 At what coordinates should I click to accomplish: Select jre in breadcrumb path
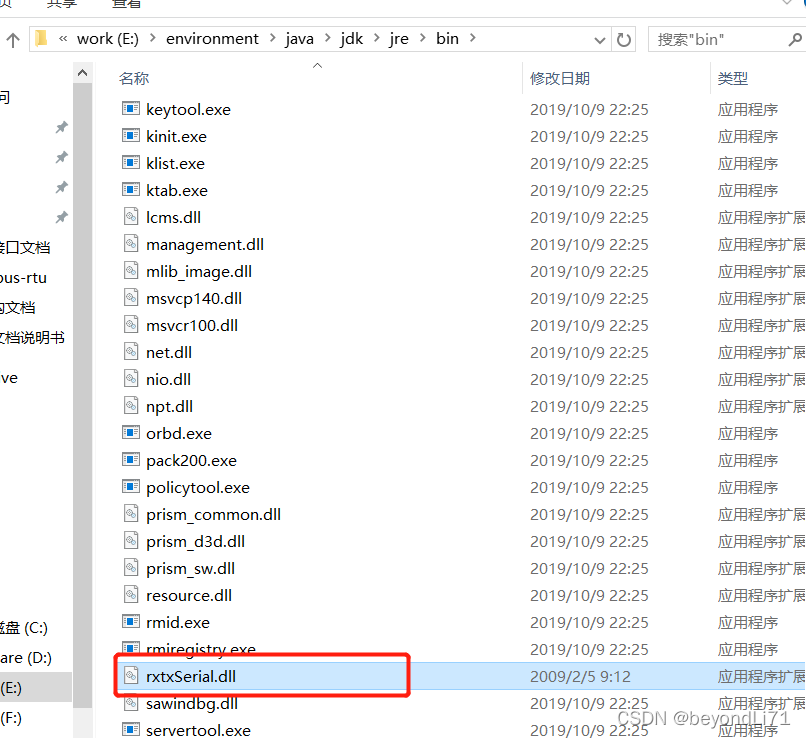coord(399,39)
